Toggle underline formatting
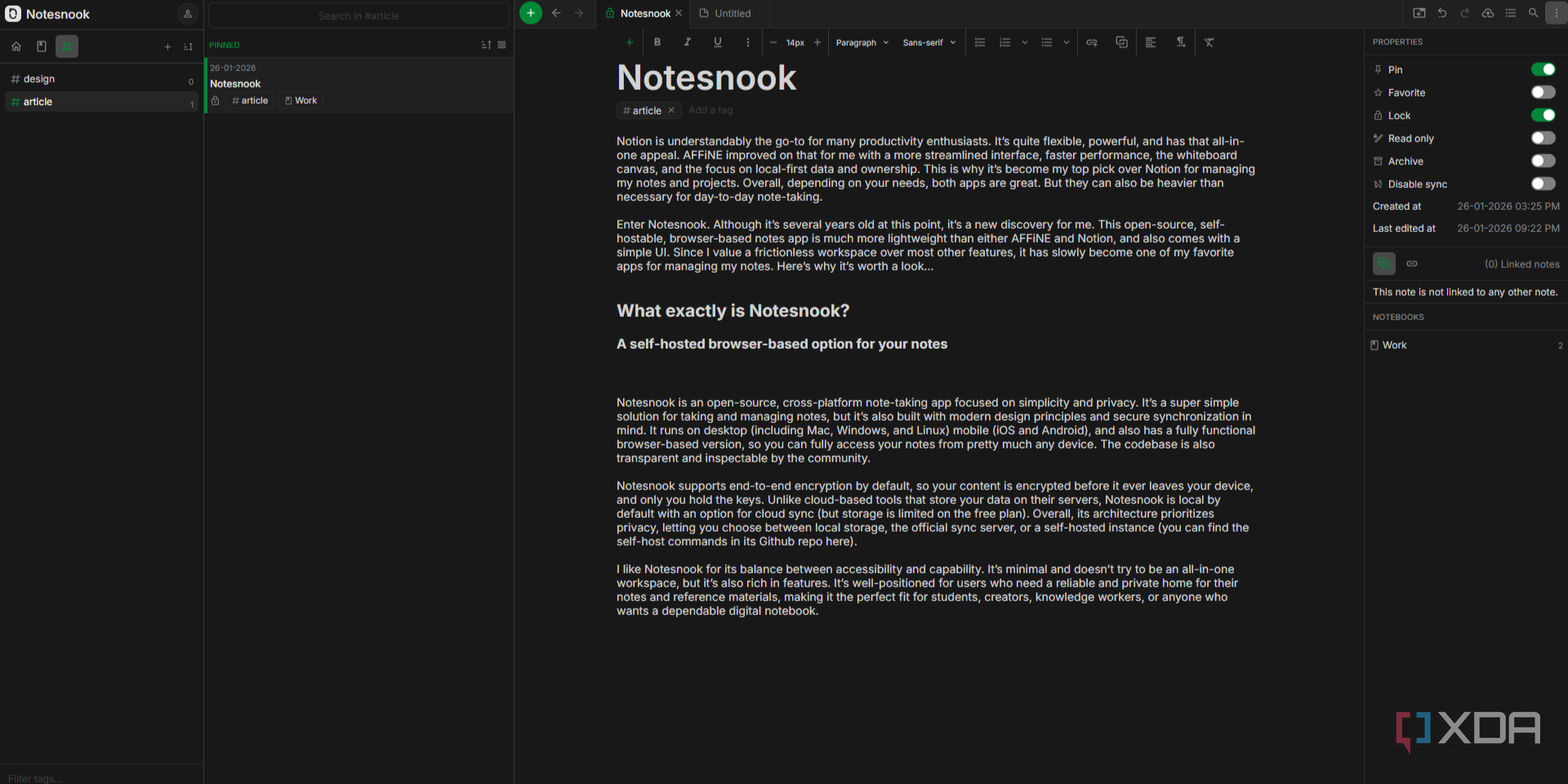Viewport: 1568px width, 784px height. coord(718,42)
